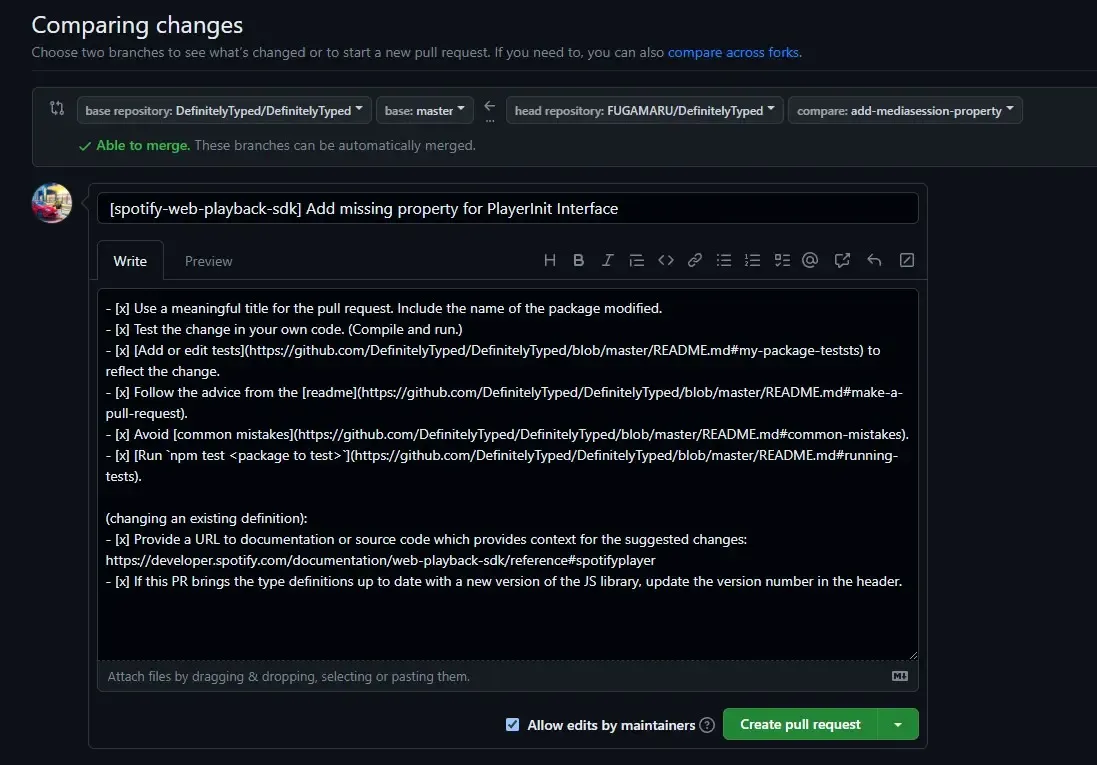Insert a saved reply
This screenshot has width=1097, height=765.
pos(875,260)
